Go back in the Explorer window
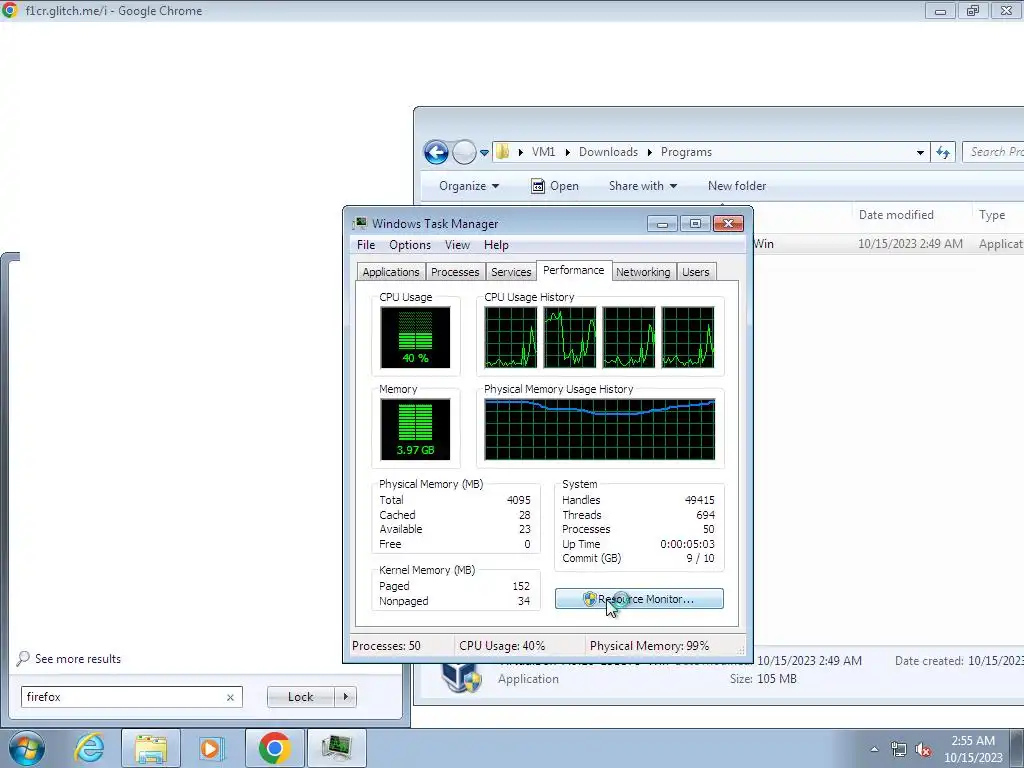Screen dimensions: 1024x768 pyautogui.click(x=436, y=153)
